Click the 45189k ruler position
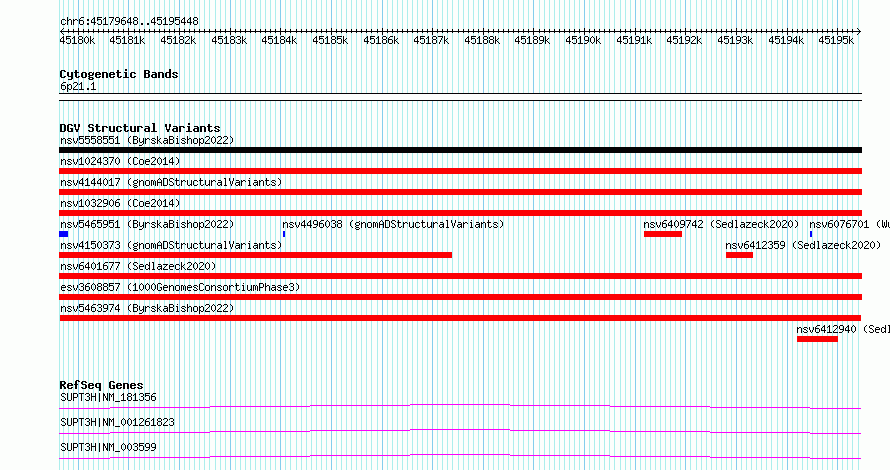 tap(532, 40)
